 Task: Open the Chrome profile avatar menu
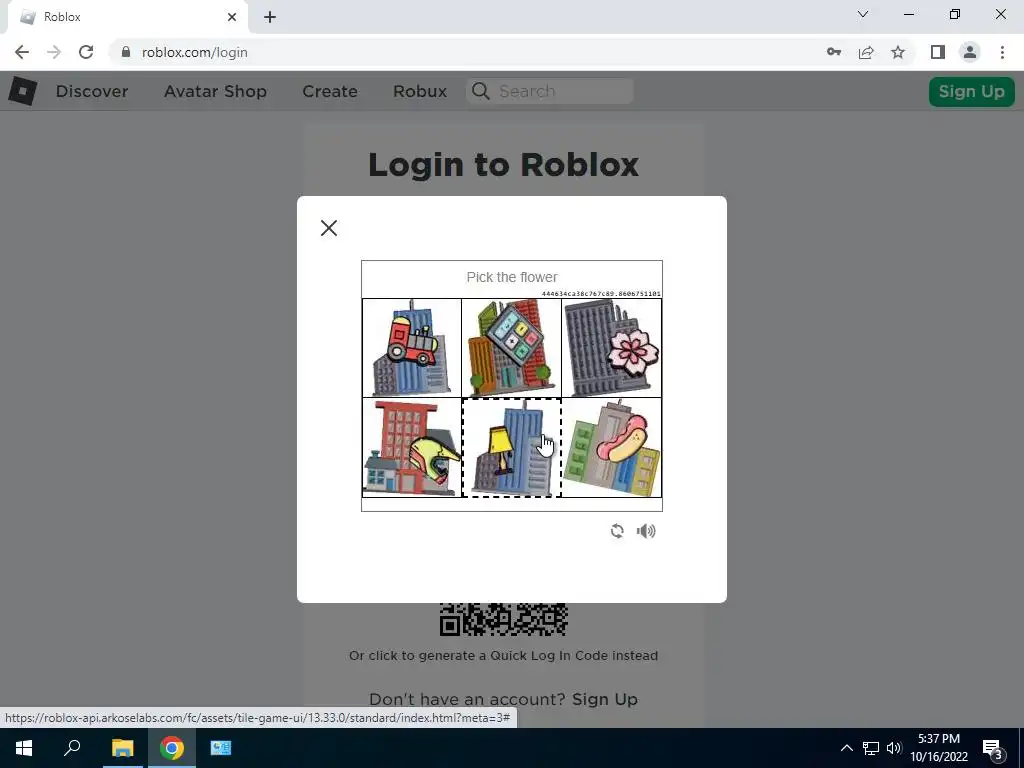point(970,52)
